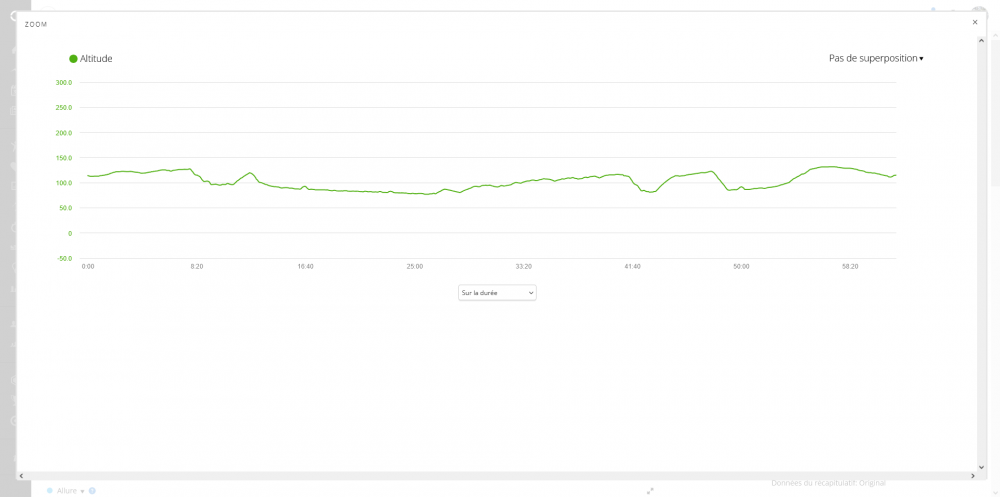Viewport: 1000px width, 497px height.
Task: Click the green Altitude legend dot
Action: coord(73,59)
